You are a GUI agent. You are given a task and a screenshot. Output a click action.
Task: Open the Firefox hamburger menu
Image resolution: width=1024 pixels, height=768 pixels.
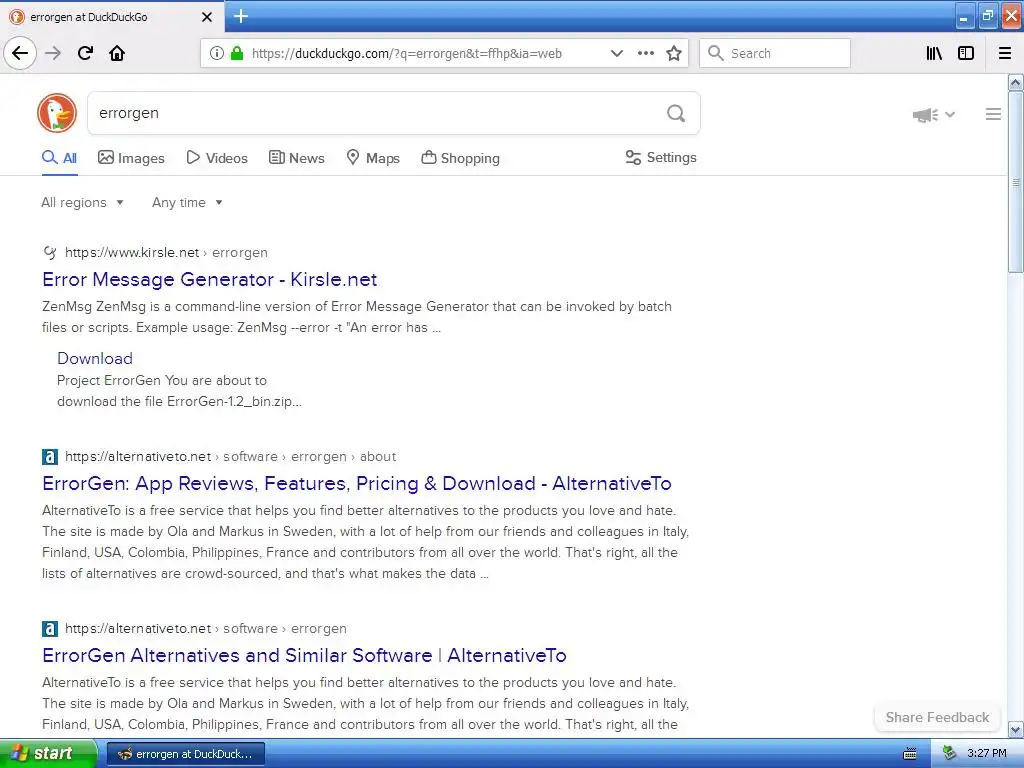tap(1005, 53)
